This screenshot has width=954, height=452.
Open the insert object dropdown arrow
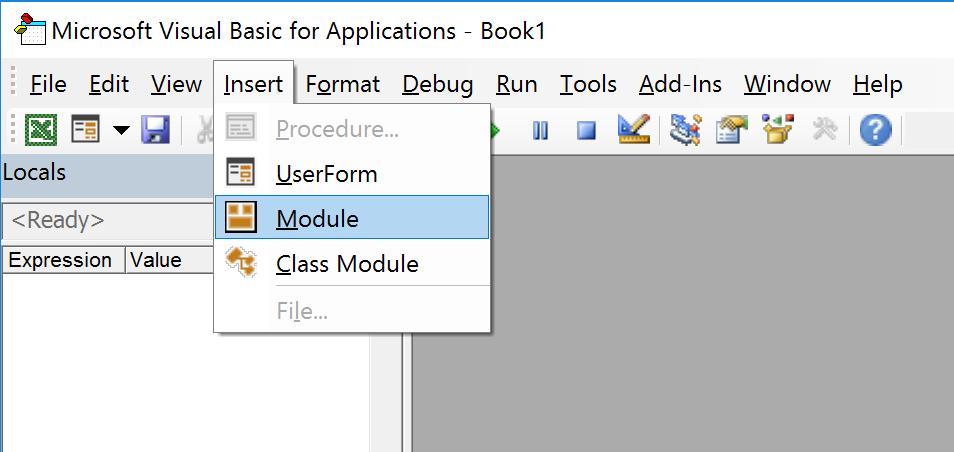pos(121,130)
